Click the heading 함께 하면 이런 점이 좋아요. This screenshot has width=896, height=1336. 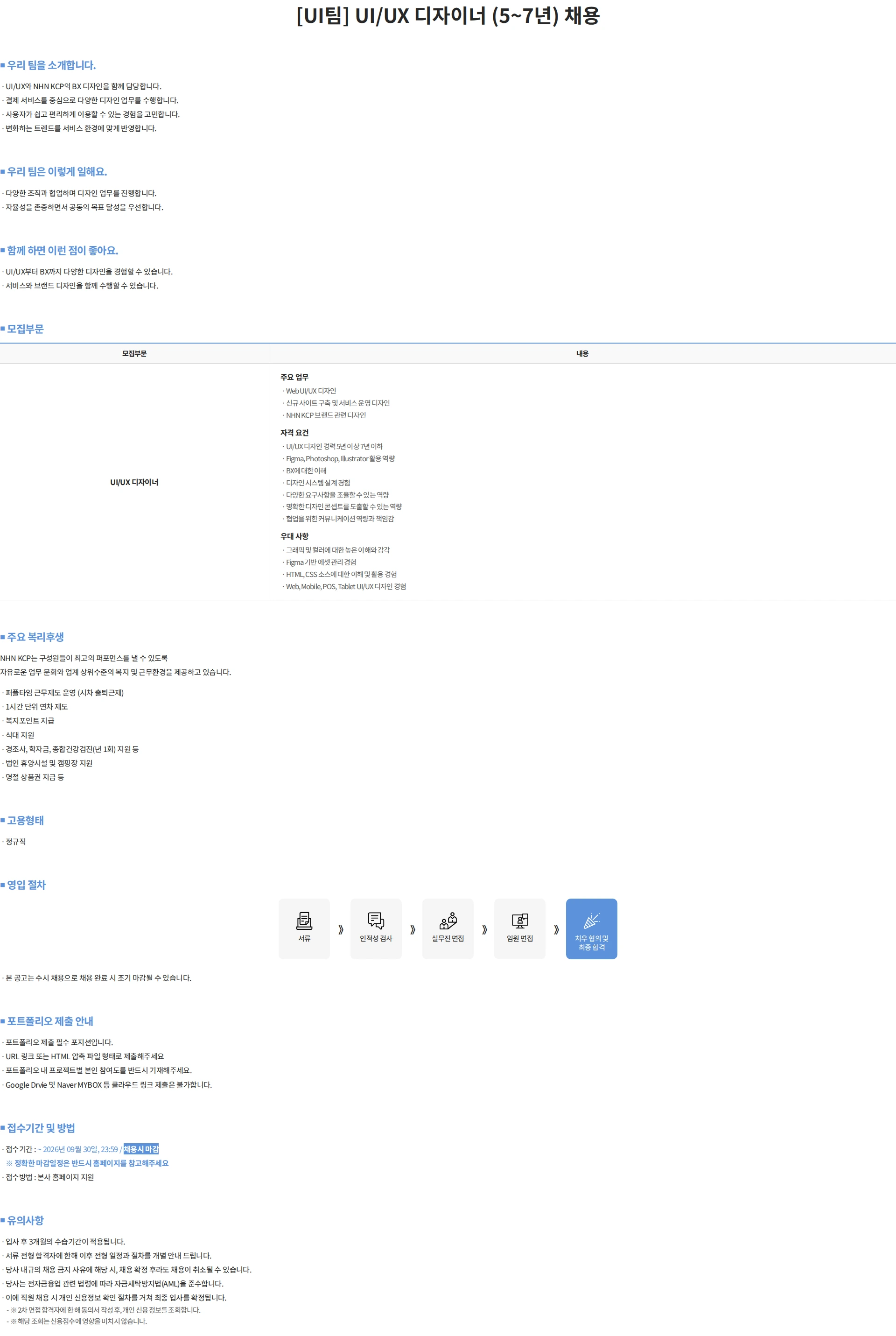tap(63, 250)
